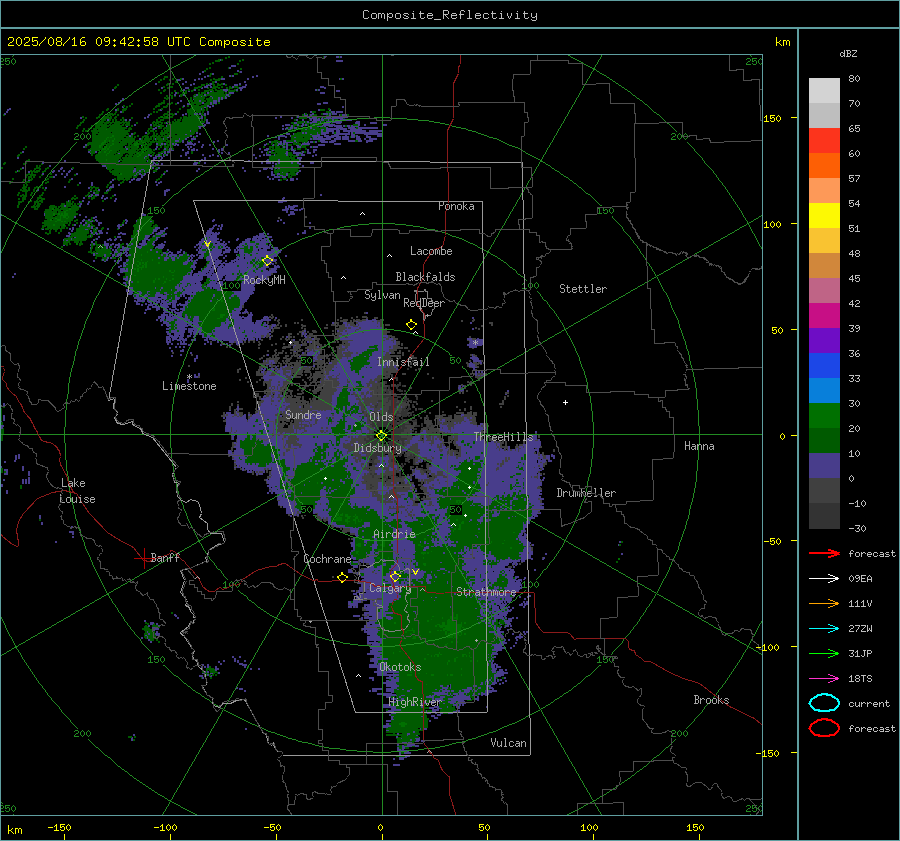Click the yellow diamond marker near RedDeer
This screenshot has height=841, width=900.
click(x=412, y=324)
